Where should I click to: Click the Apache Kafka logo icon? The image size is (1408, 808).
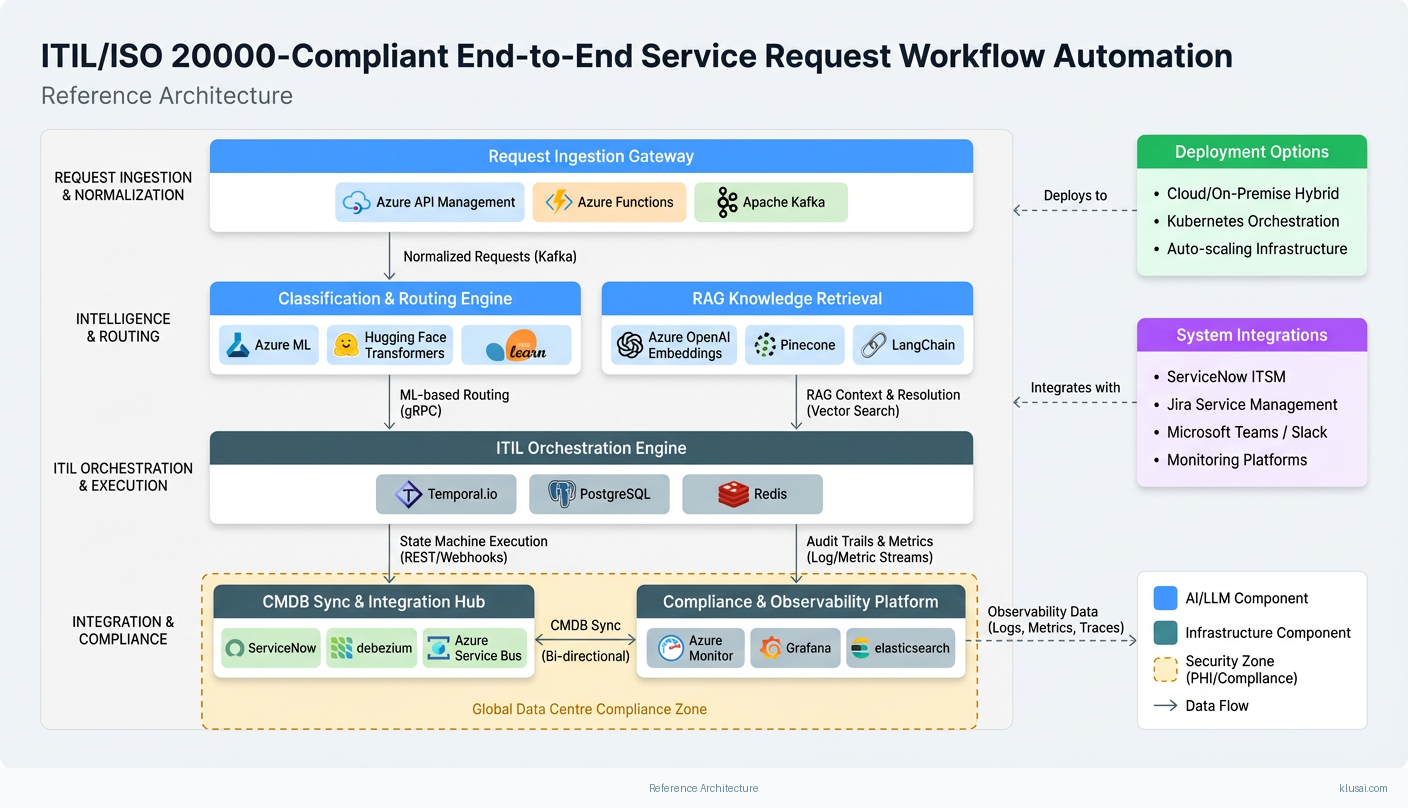[727, 202]
